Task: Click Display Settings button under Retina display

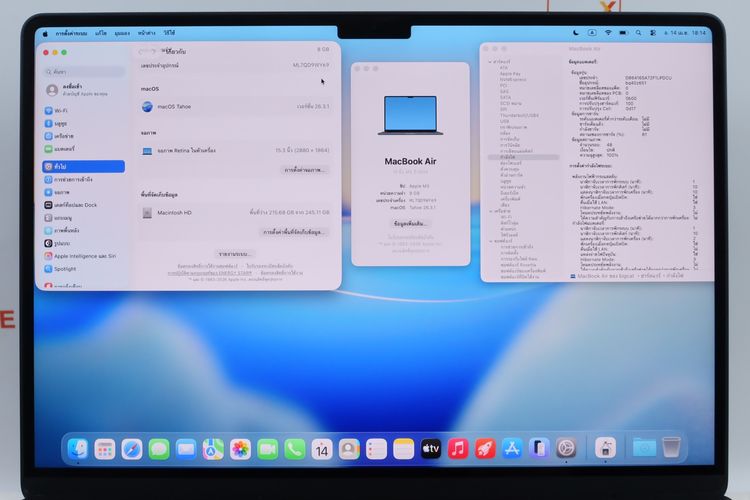Action: (304, 170)
